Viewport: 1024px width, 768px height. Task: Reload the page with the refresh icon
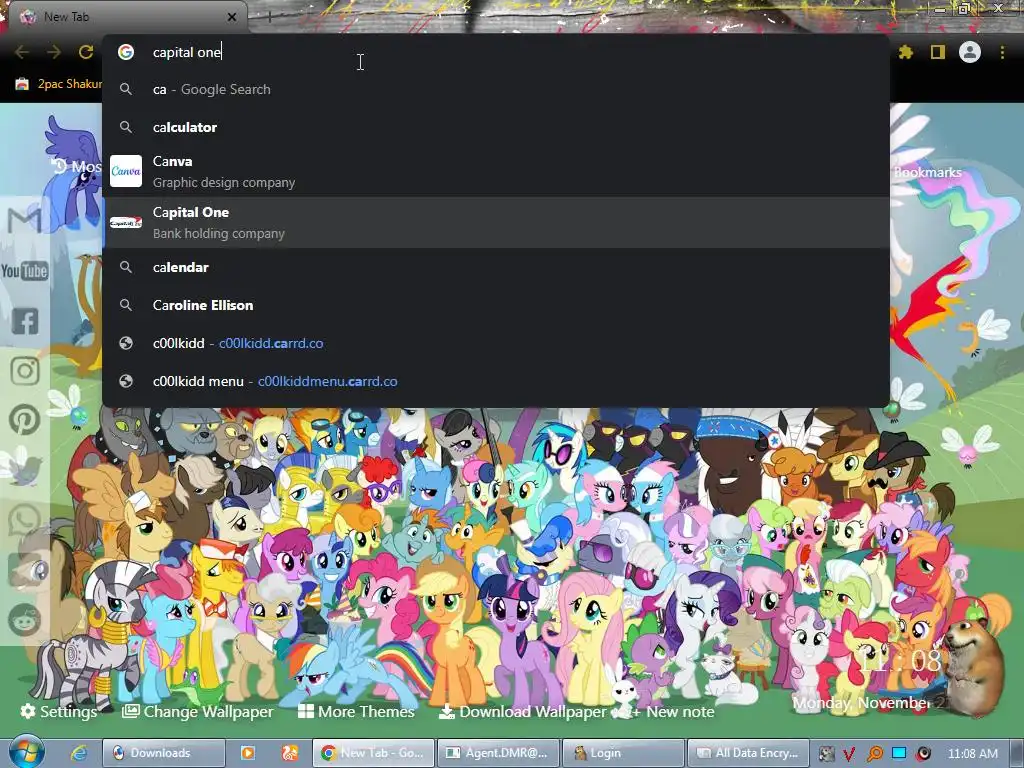[x=86, y=52]
